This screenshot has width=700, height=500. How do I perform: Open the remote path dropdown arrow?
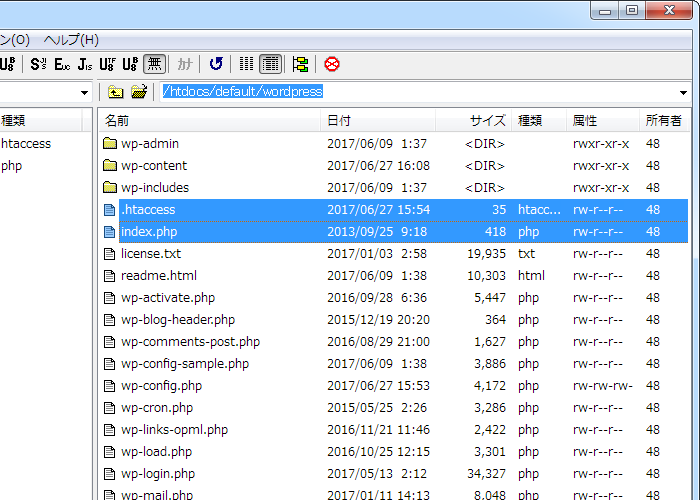pyautogui.click(x=684, y=92)
